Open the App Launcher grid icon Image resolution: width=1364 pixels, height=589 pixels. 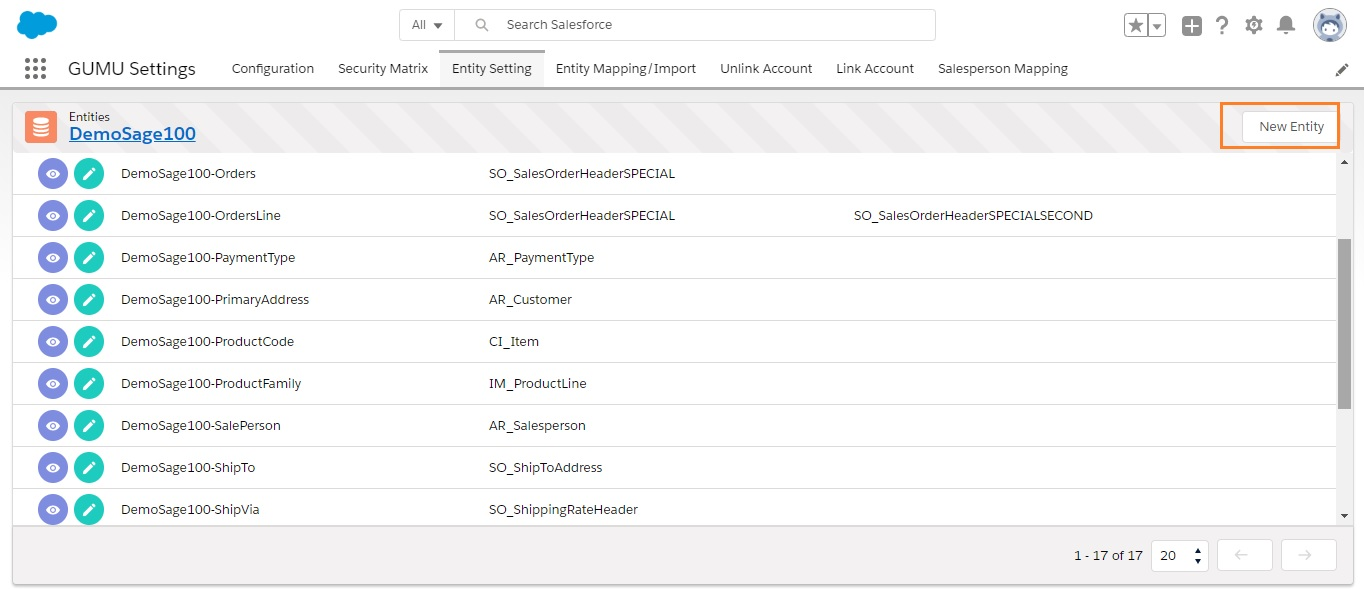[x=35, y=68]
